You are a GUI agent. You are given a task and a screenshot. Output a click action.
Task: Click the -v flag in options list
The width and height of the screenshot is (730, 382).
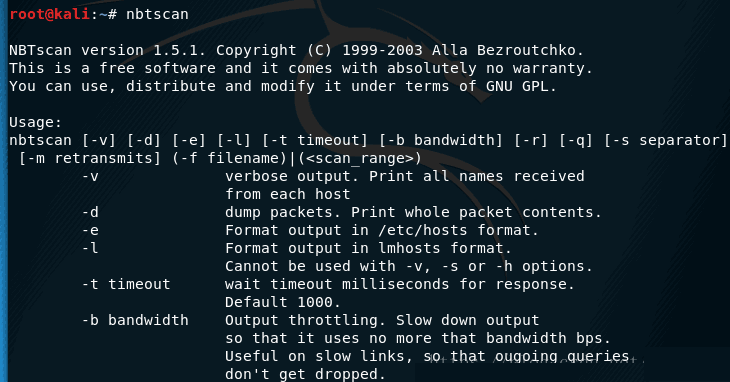click(90, 176)
